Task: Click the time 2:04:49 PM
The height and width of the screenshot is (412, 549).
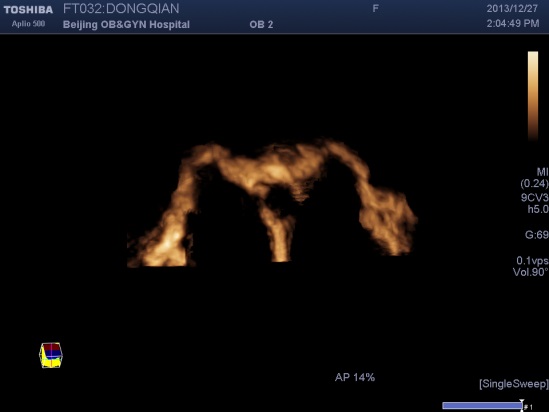Action: click(513, 23)
